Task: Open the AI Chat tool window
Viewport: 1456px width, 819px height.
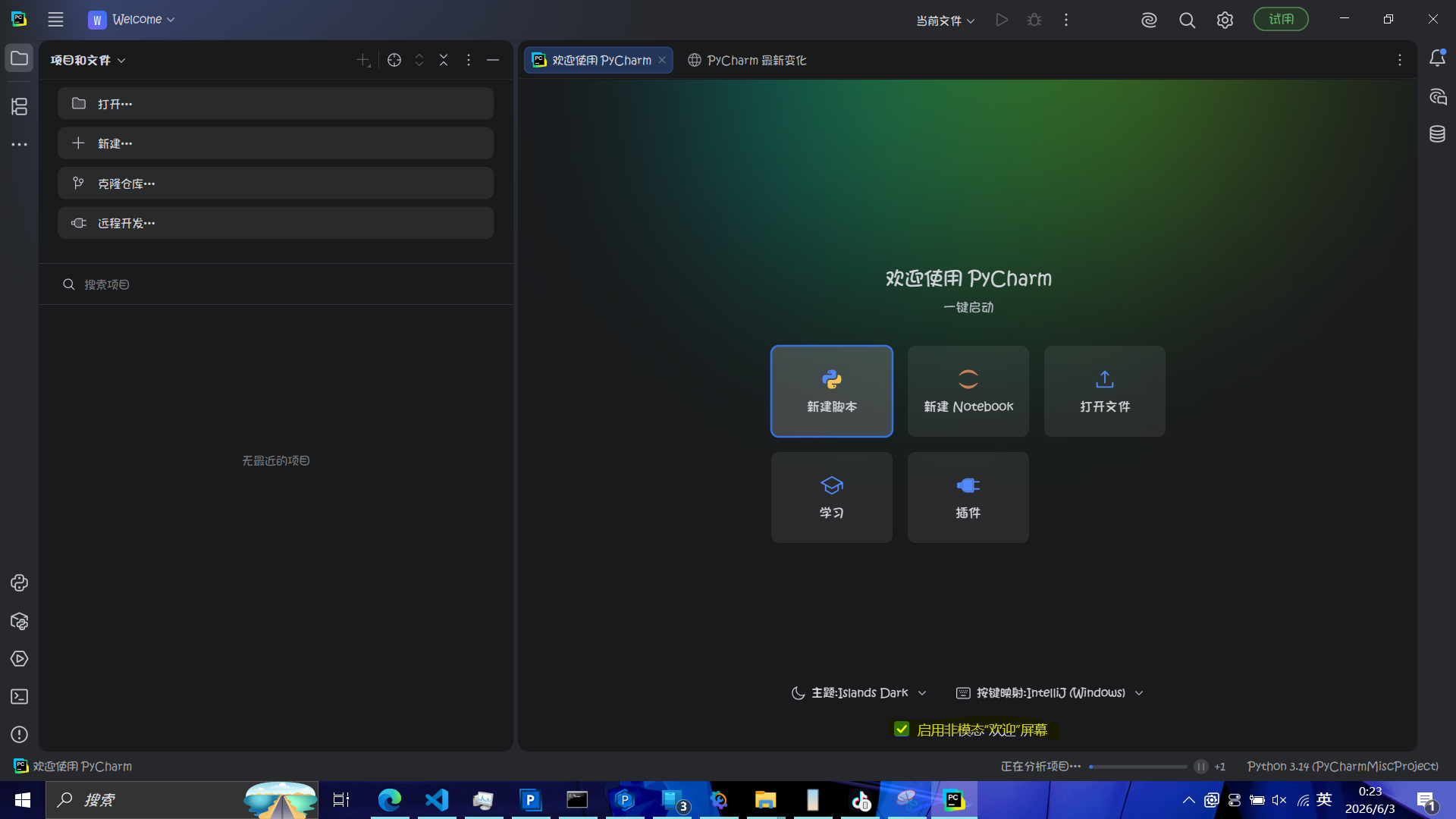Action: (1437, 97)
